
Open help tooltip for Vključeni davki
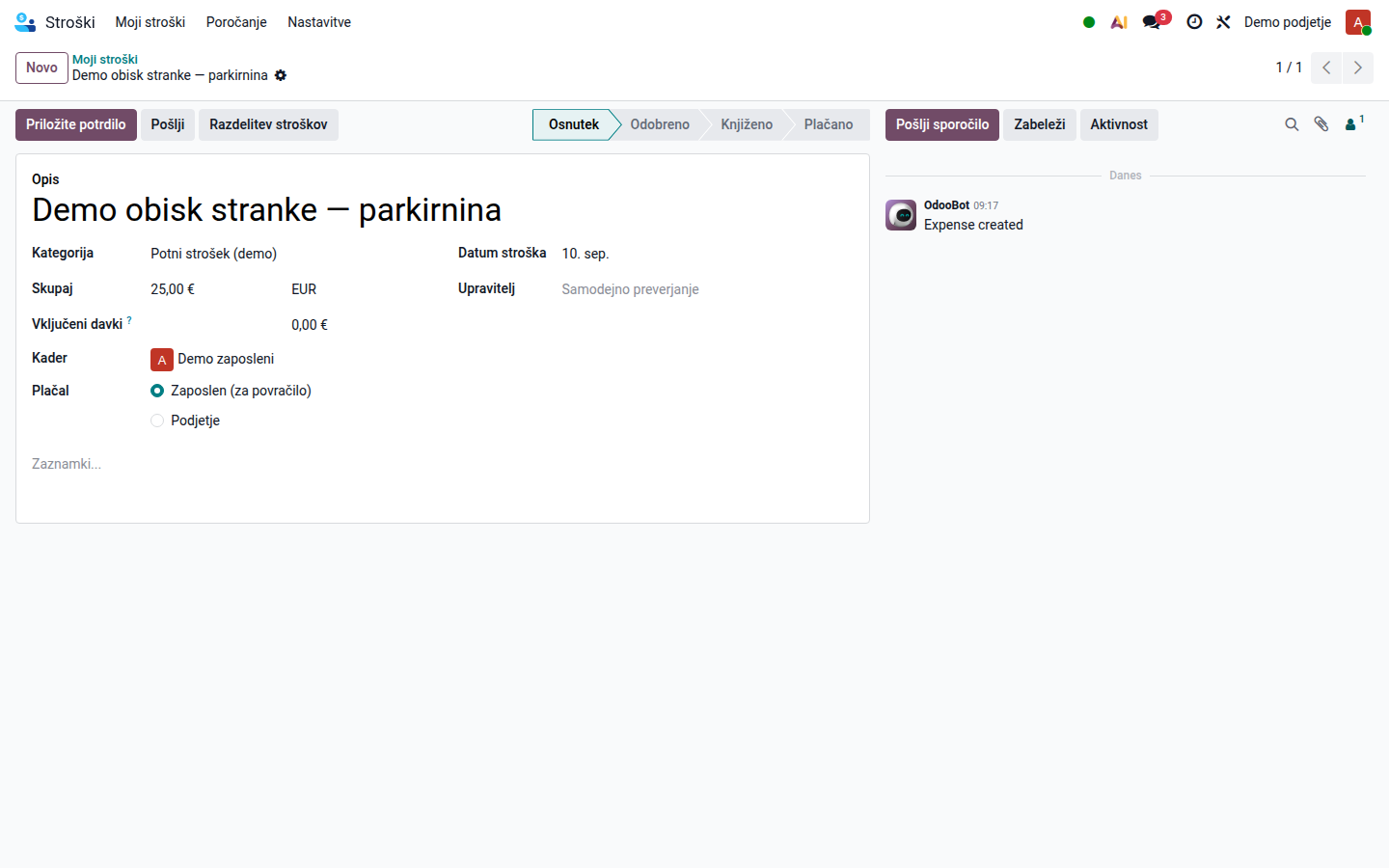tap(129, 320)
